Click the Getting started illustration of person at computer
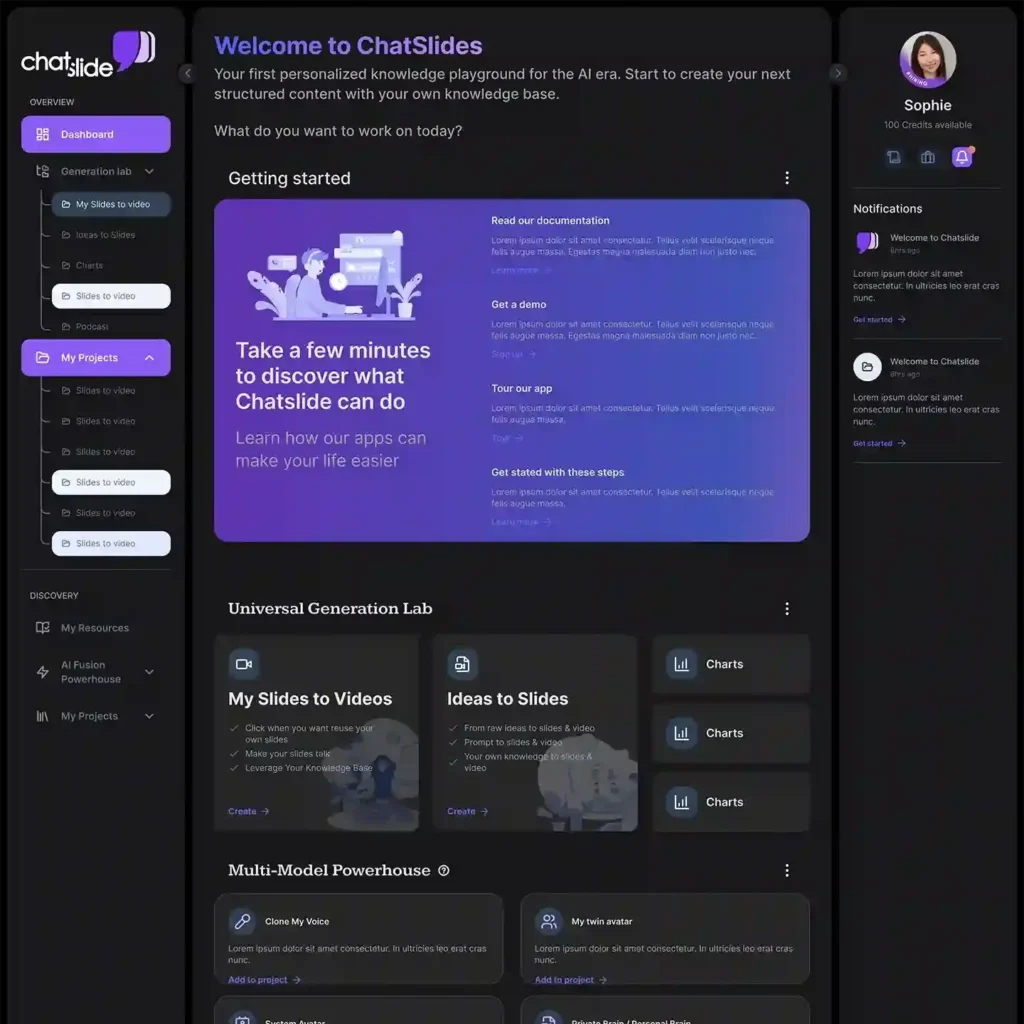 coord(334,275)
